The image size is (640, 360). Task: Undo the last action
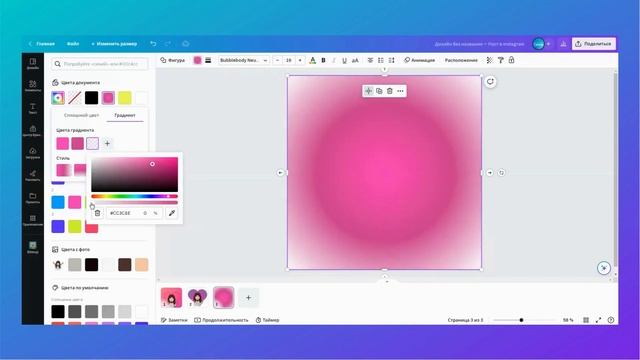coord(153,44)
